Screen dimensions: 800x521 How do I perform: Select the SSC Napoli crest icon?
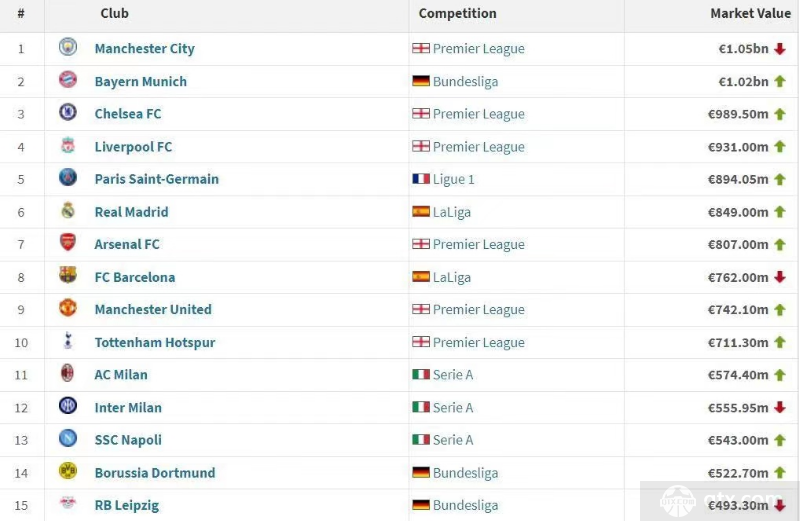[68, 438]
